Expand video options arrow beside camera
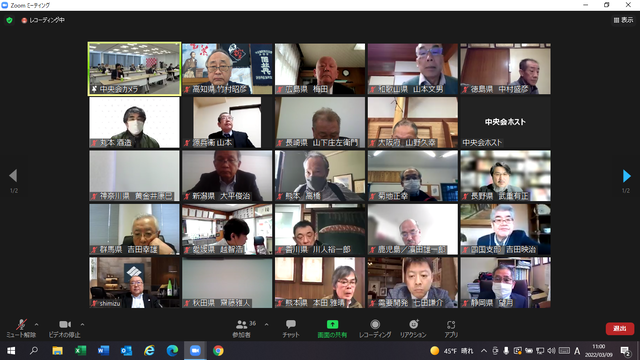This screenshot has width=640, height=360. coord(82,324)
